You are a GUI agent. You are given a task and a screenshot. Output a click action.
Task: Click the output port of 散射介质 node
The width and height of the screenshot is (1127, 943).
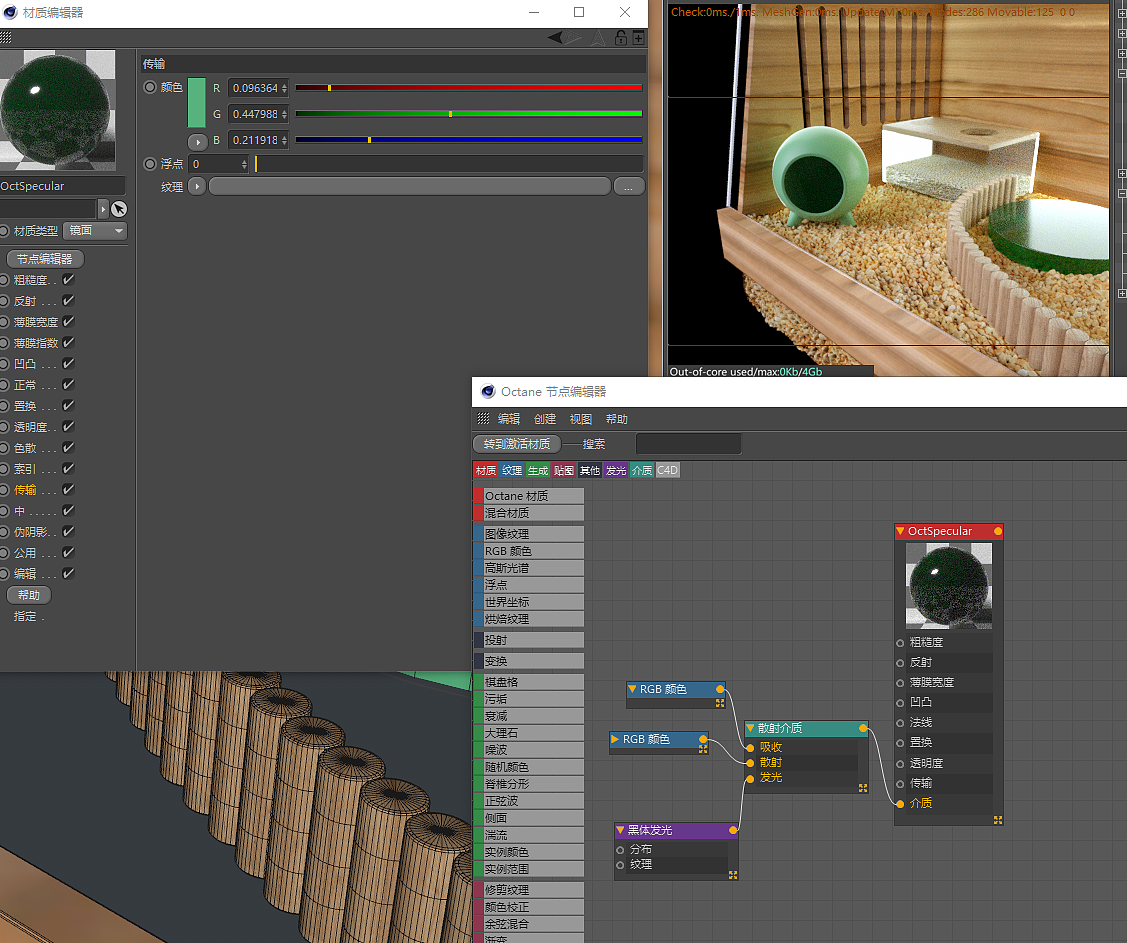point(862,728)
